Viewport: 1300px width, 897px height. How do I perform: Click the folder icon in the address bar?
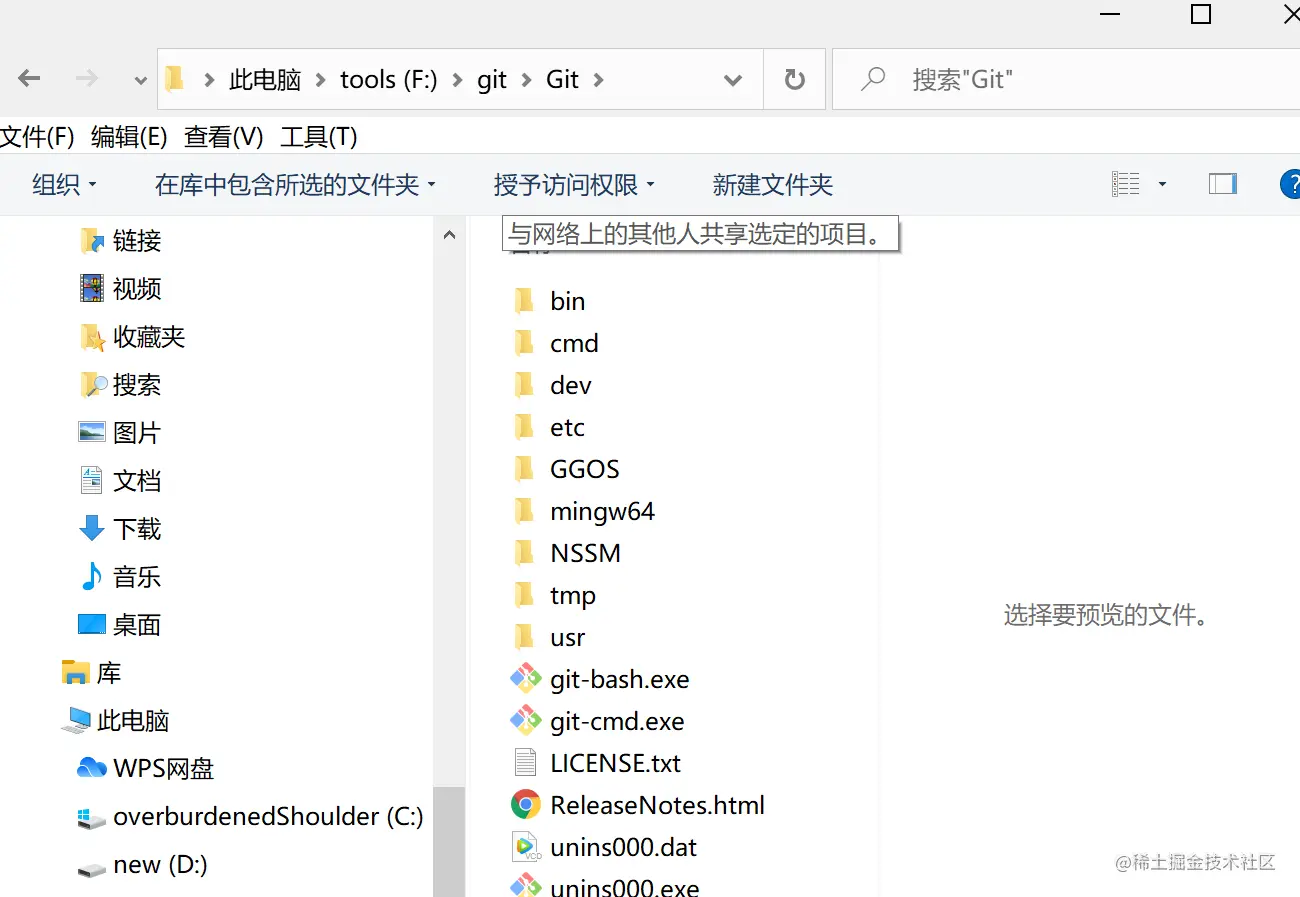tap(175, 78)
